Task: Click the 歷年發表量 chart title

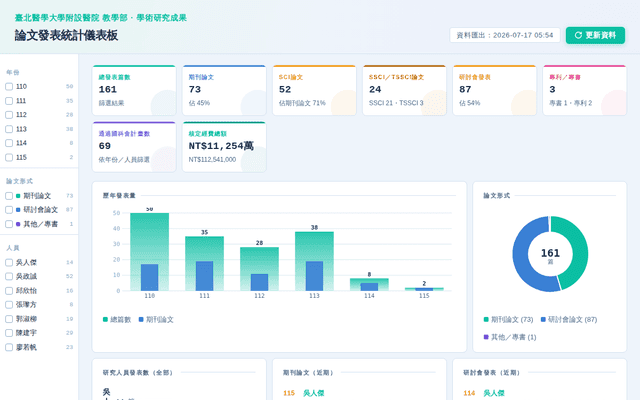Action: coord(119,196)
